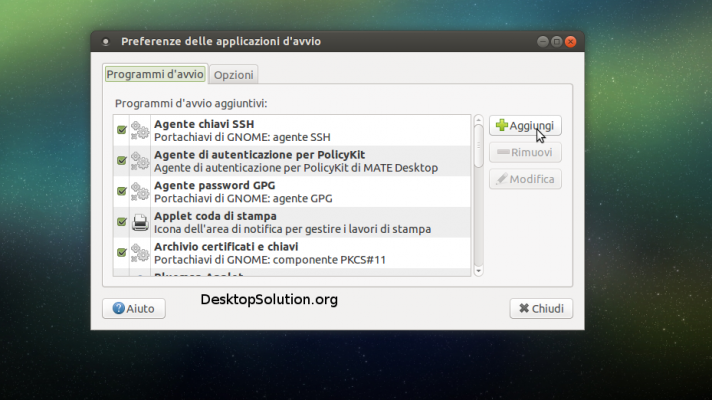Click the gear icon for Agente password GPG
712x400 pixels.
pyautogui.click(x=139, y=191)
